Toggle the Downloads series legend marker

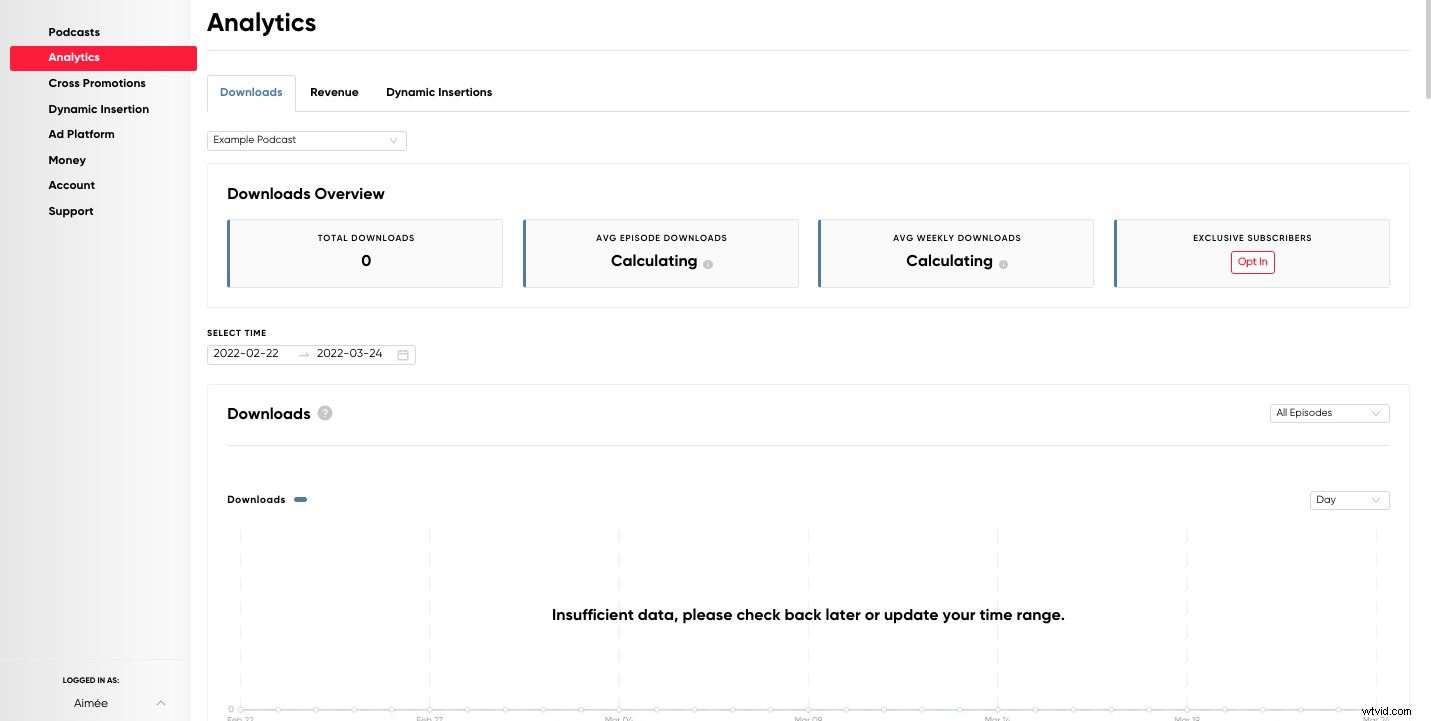[x=301, y=500]
